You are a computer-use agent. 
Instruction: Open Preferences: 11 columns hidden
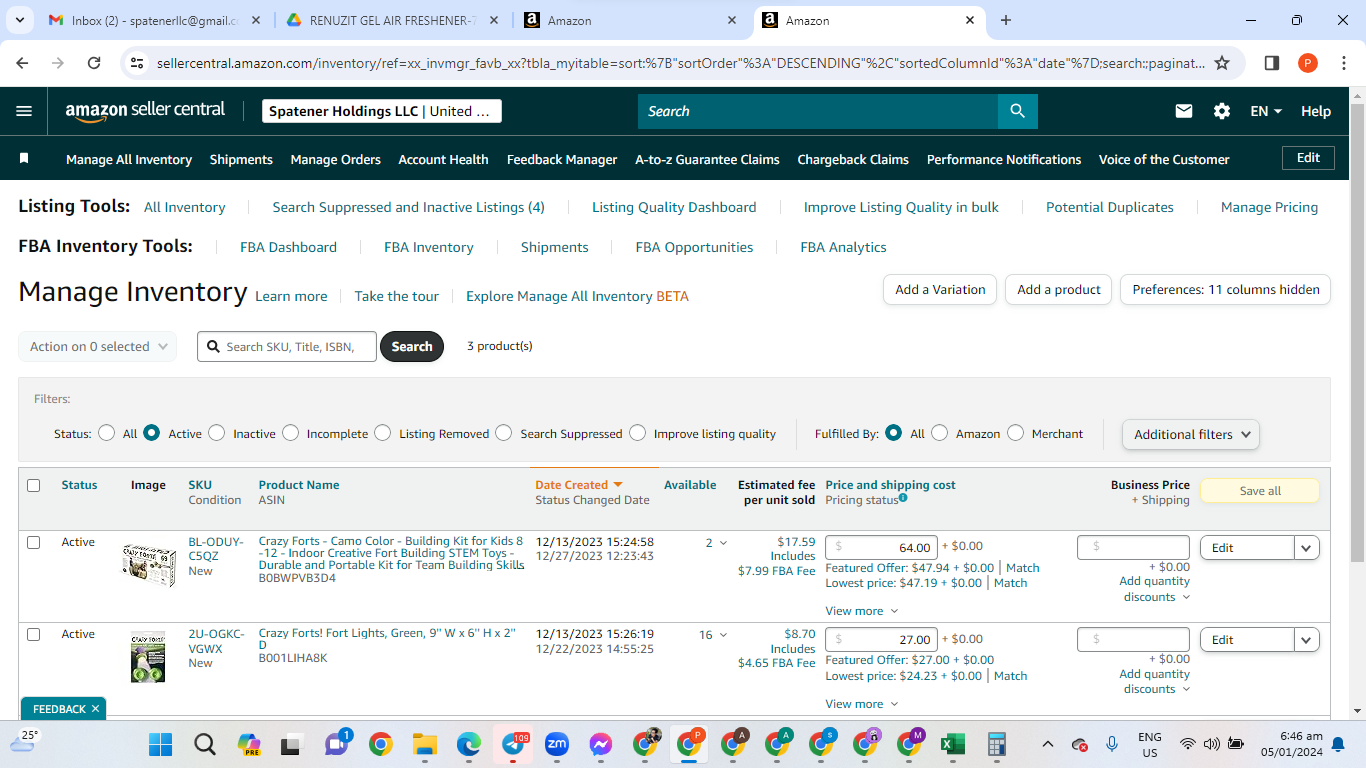pyautogui.click(x=1226, y=289)
